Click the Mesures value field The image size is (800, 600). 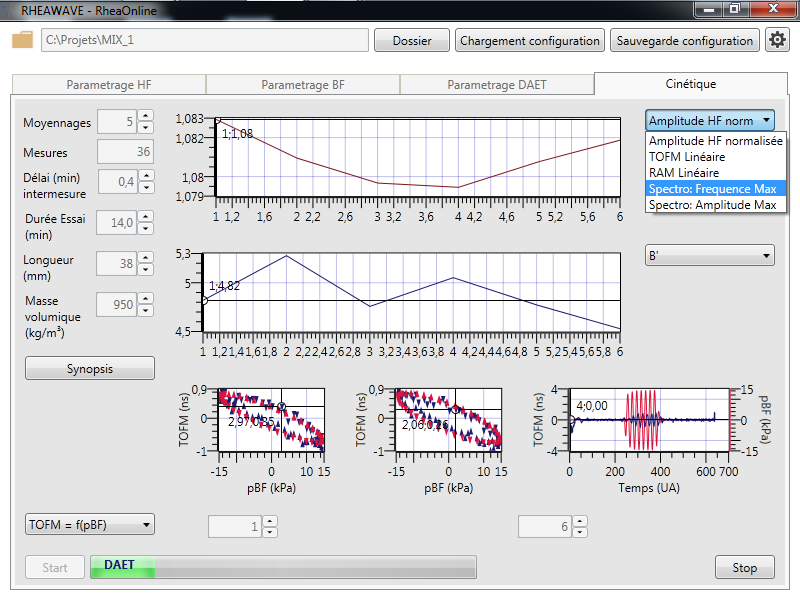click(125, 152)
